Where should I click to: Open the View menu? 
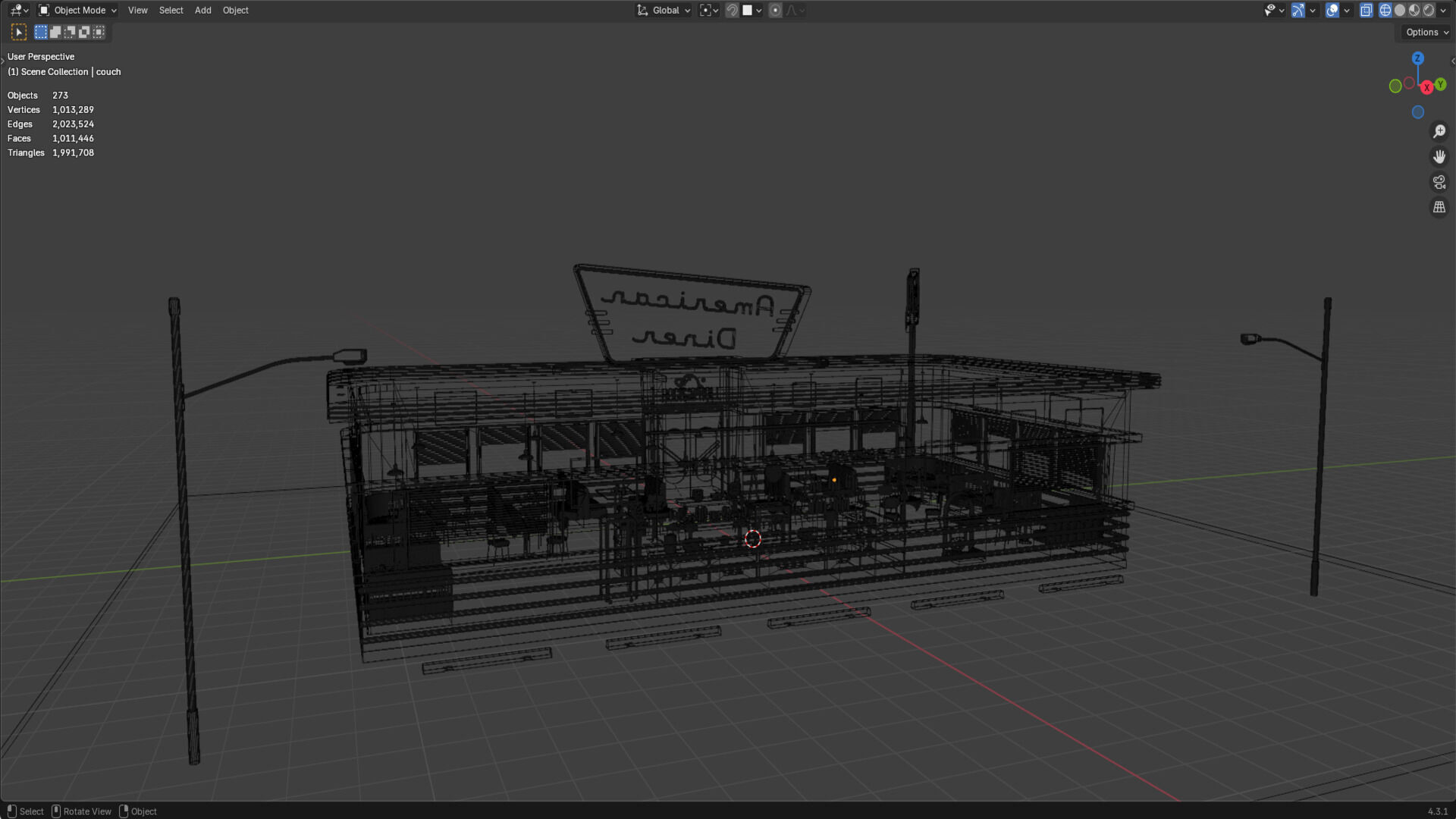click(x=137, y=11)
